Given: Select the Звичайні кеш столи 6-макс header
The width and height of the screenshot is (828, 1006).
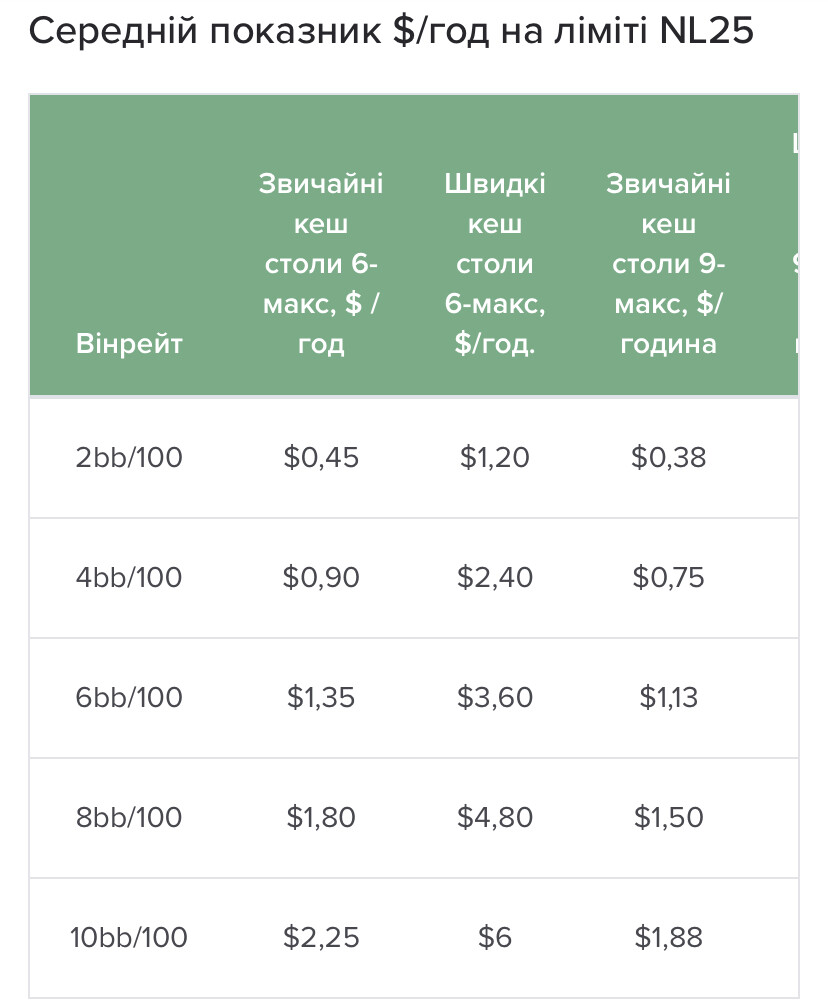Looking at the screenshot, I should pyautogui.click(x=321, y=263).
